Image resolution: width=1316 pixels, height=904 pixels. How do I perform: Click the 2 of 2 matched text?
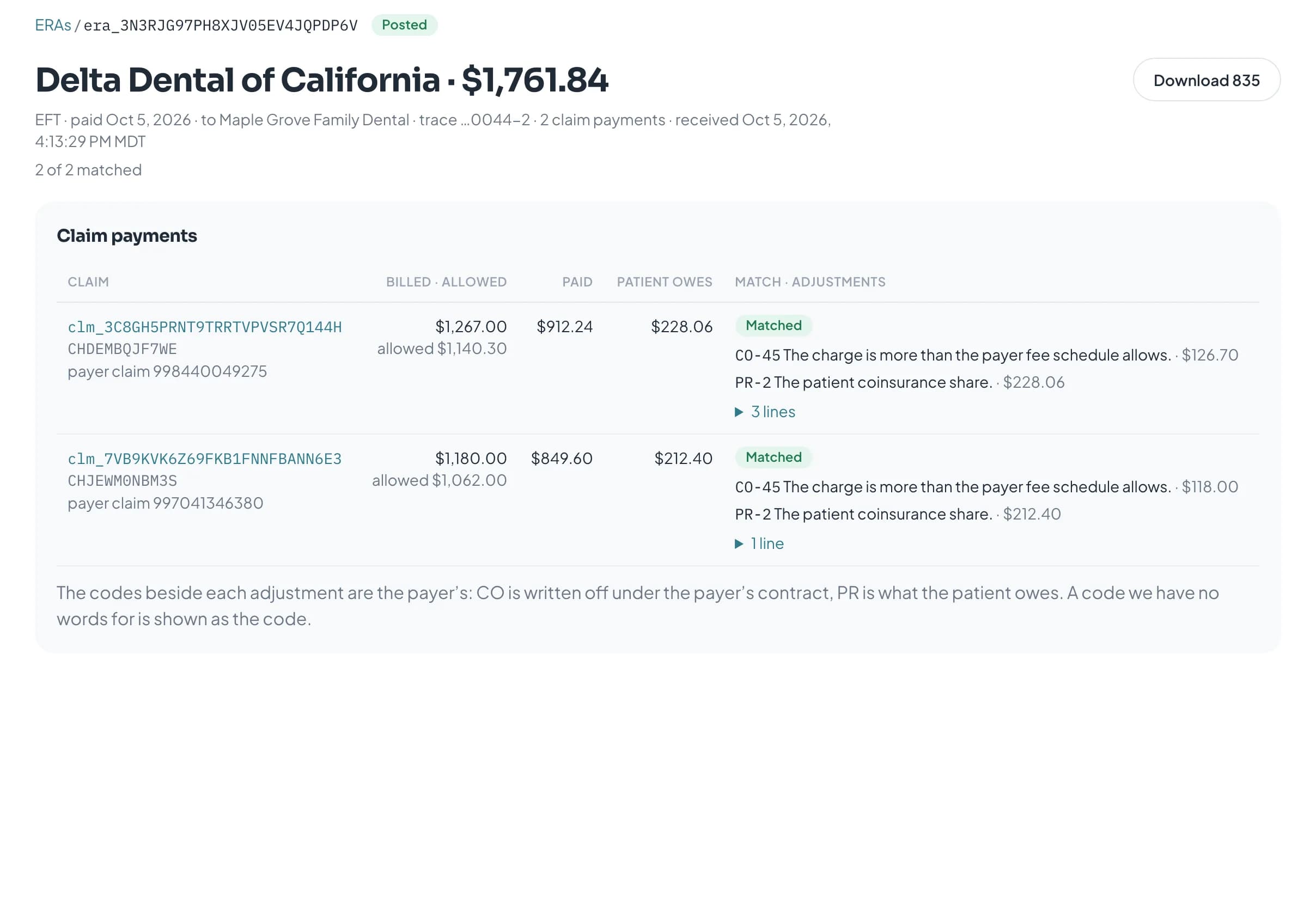coord(88,170)
